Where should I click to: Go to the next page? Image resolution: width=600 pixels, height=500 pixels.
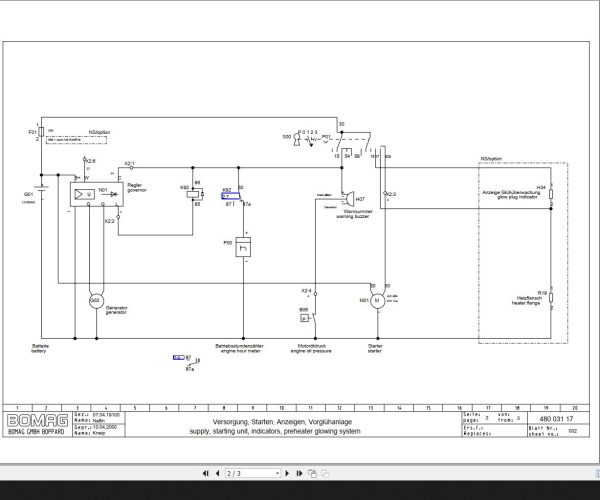(287, 474)
